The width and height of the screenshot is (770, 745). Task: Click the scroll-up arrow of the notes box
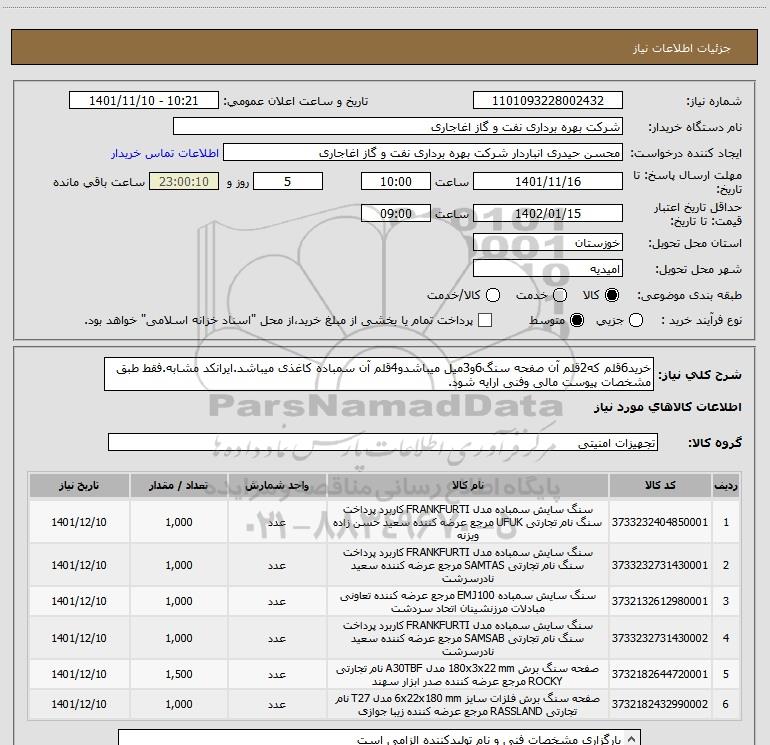tap(632, 739)
